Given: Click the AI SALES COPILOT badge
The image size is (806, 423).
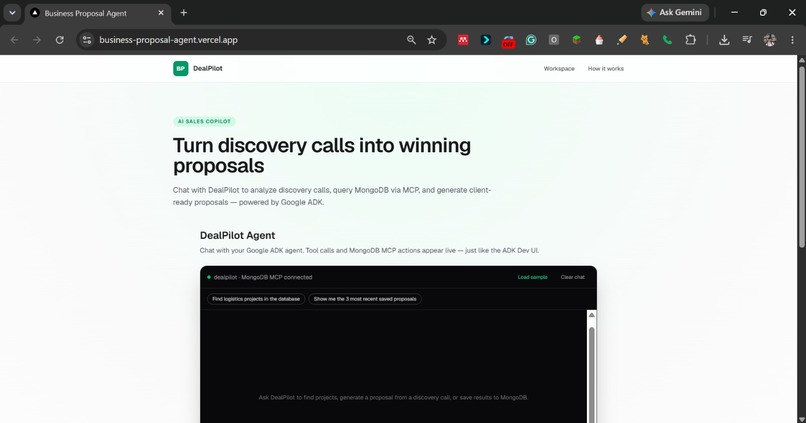Looking at the screenshot, I should pyautogui.click(x=204, y=121).
